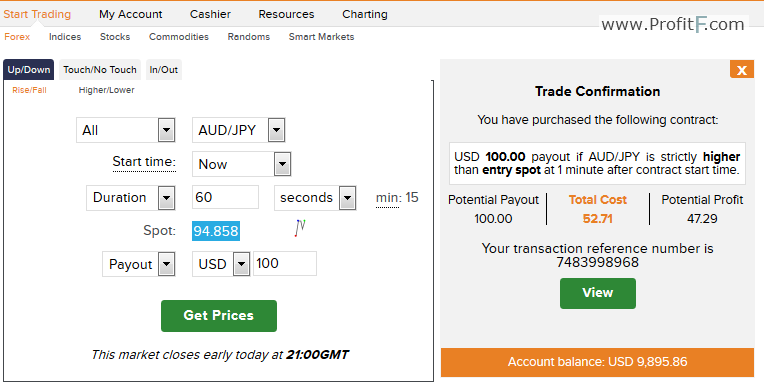Switch to the Touch/No Touch tab

[x=100, y=70]
